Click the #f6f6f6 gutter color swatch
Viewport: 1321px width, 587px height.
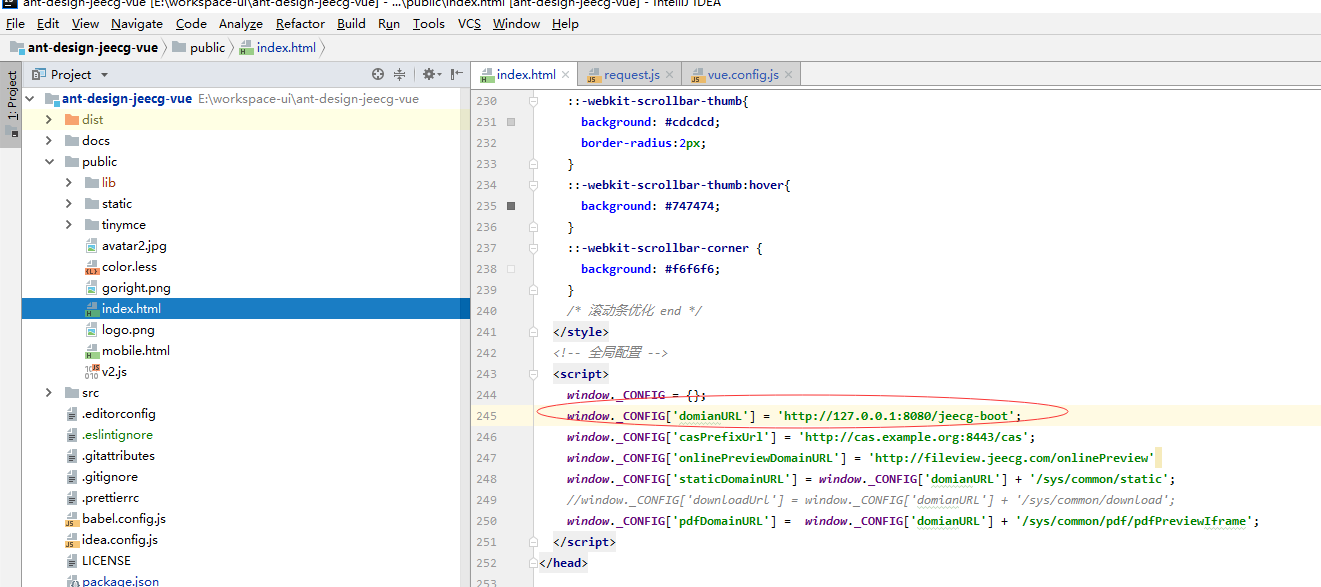pos(511,269)
